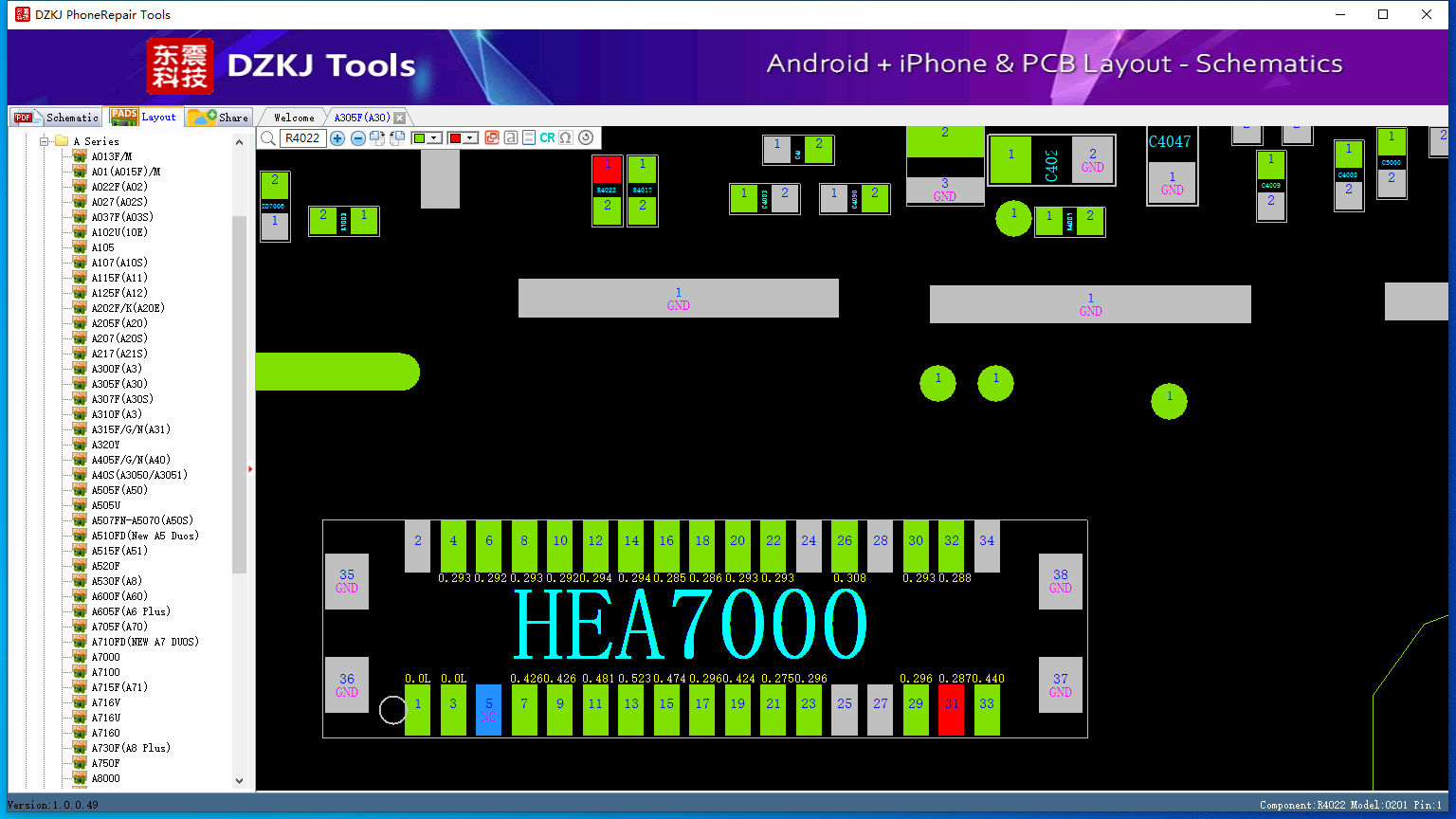Click A202F/K(A20E) tree entry
Image resolution: width=1456 pixels, height=819 pixels.
[128, 308]
